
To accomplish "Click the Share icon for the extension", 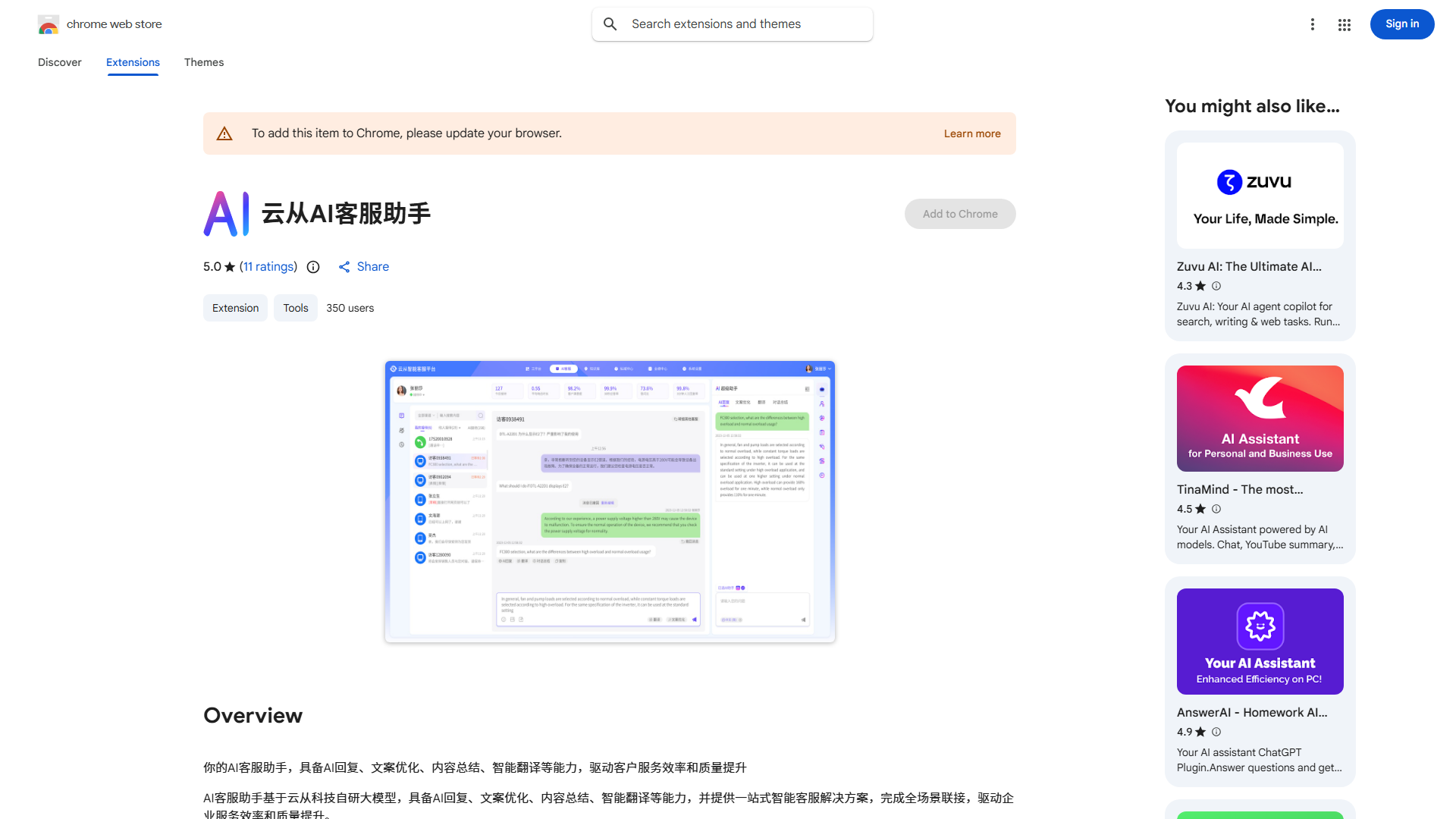I will pos(345,267).
